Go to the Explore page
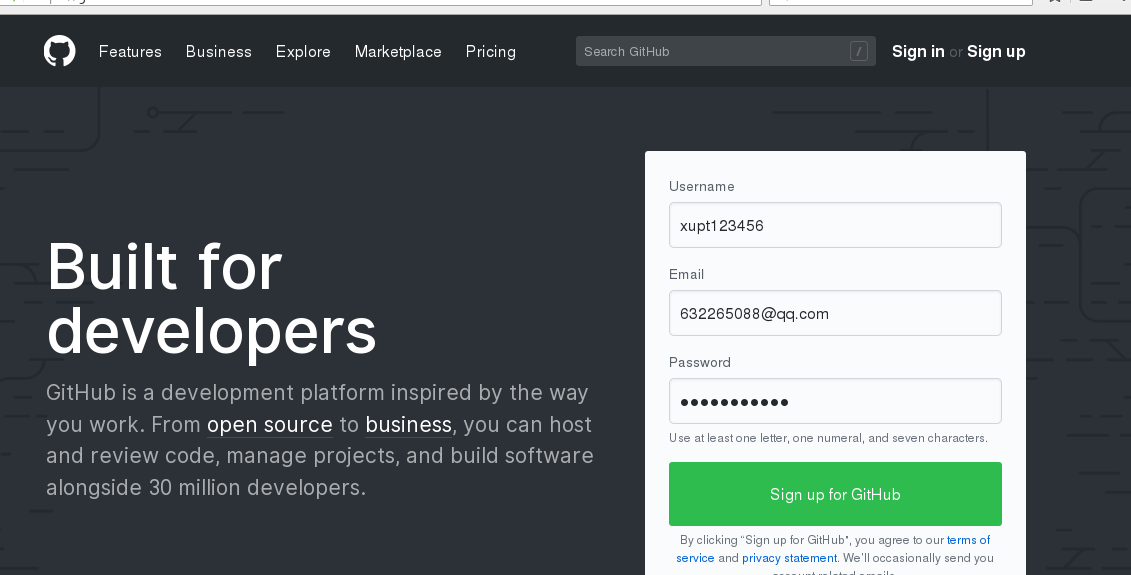 point(303,51)
